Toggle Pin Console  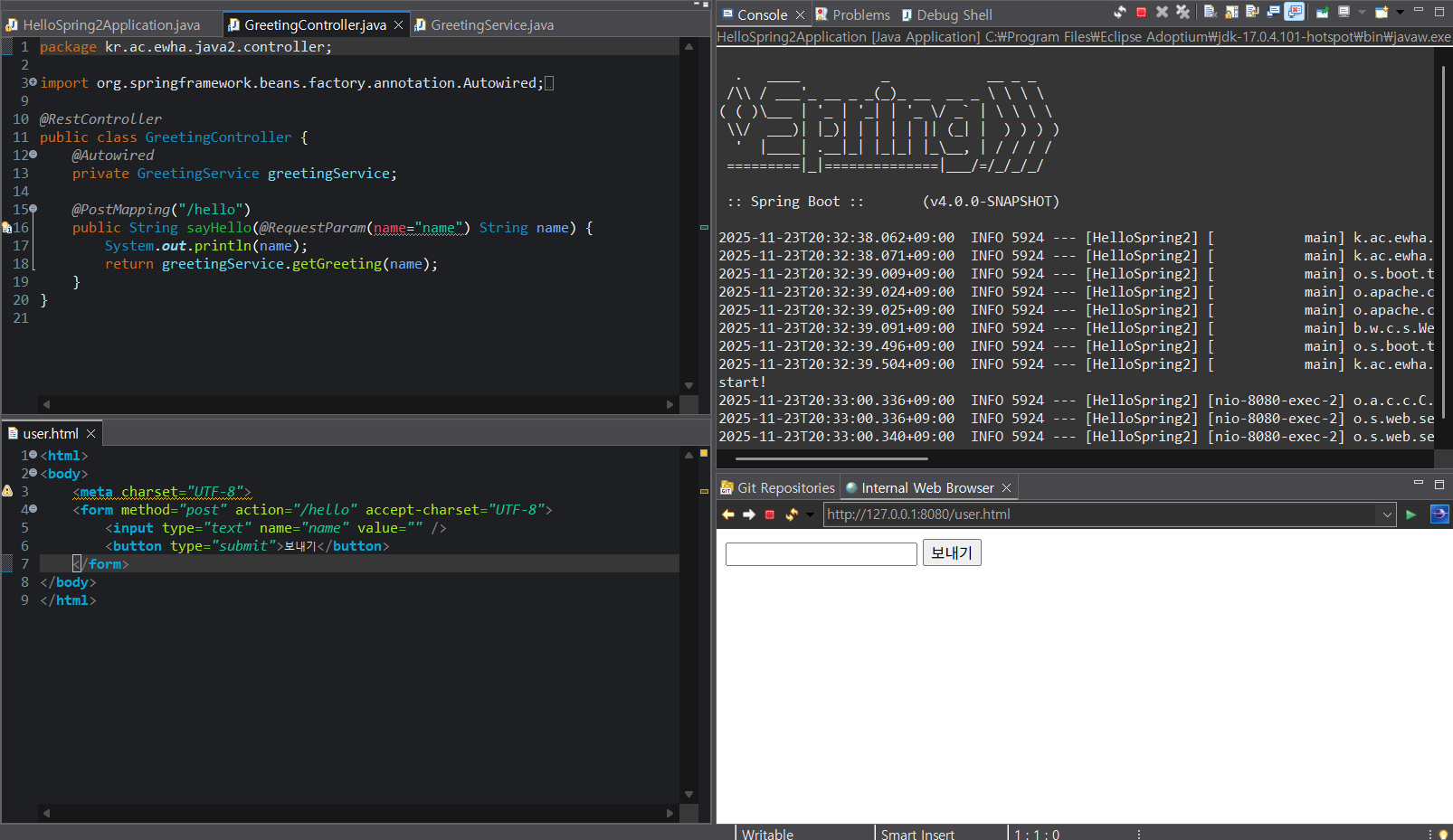tap(1322, 12)
